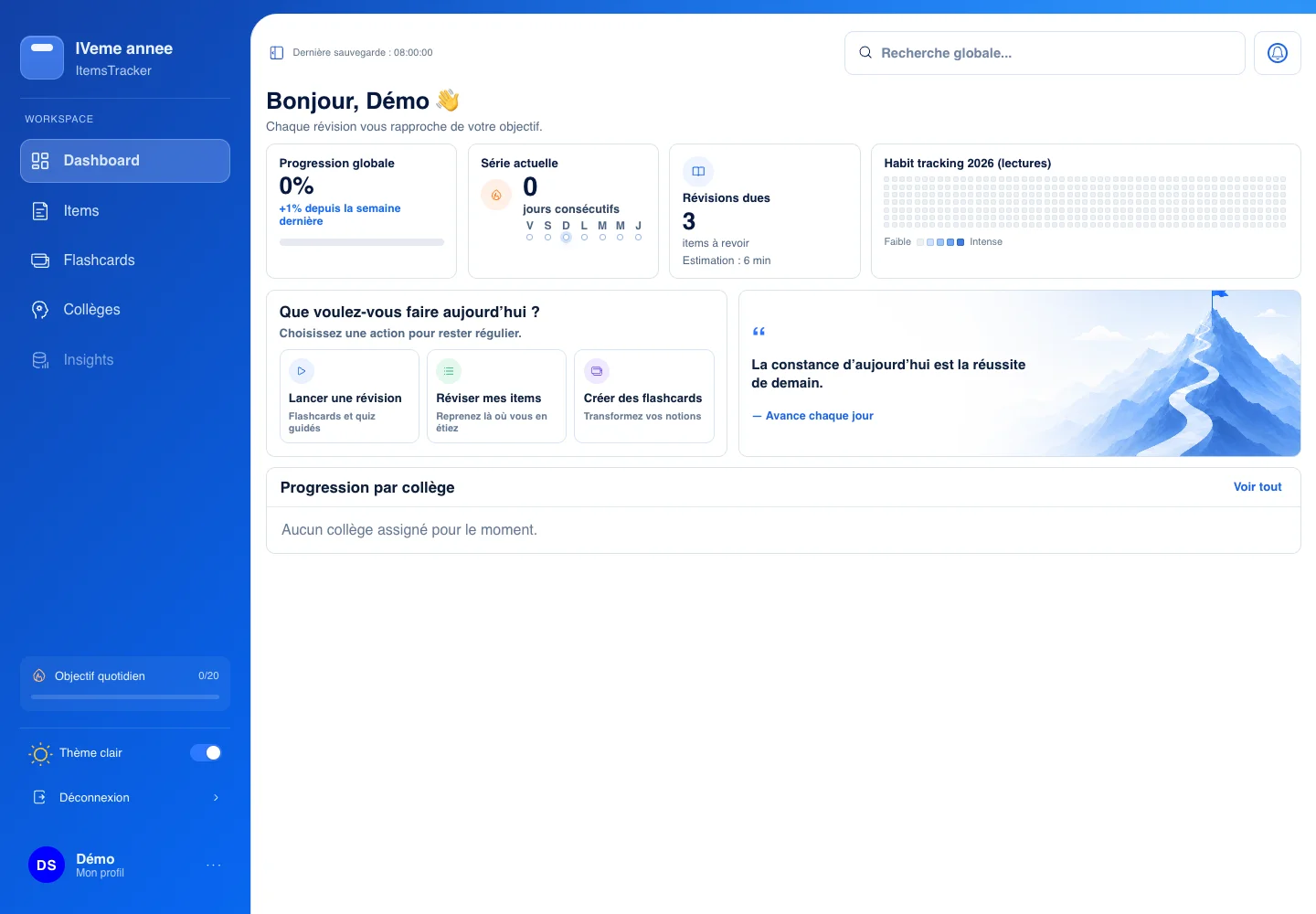This screenshot has height=914, width=1316.
Task: Click the Déconnexion label
Action: coord(94,798)
